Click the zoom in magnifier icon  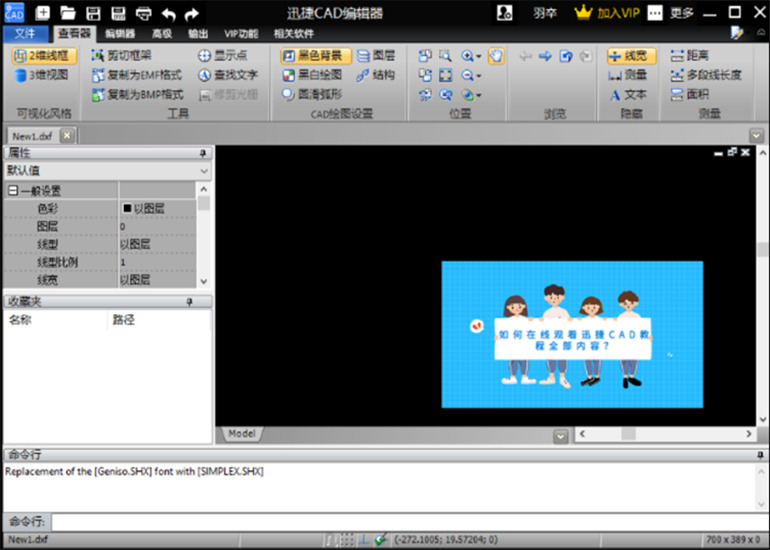(x=467, y=55)
